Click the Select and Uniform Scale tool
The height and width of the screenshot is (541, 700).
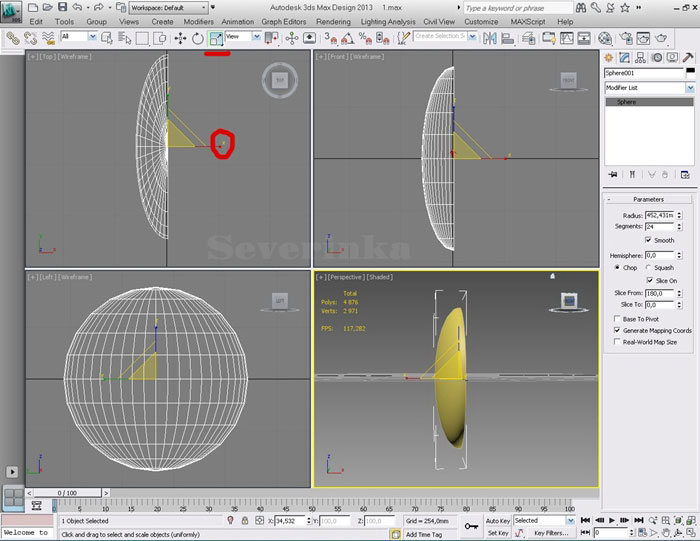point(215,38)
